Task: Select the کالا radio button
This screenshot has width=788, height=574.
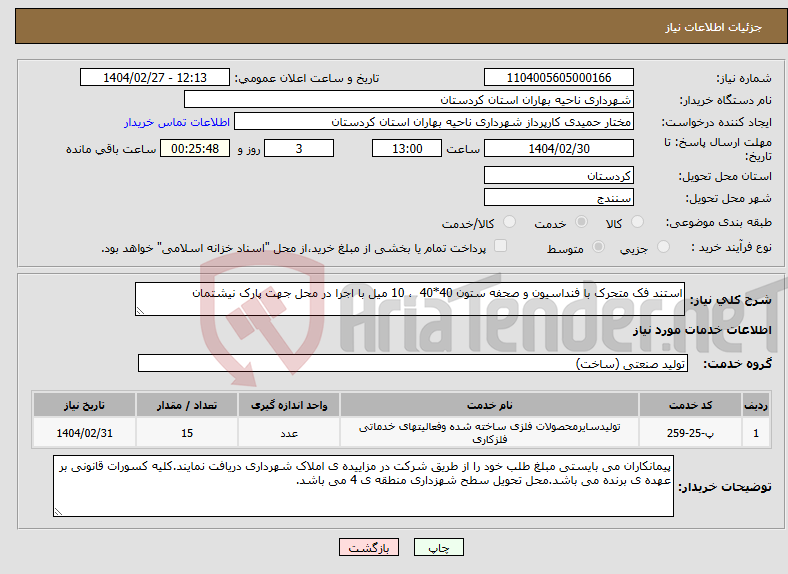Action: coord(637,222)
